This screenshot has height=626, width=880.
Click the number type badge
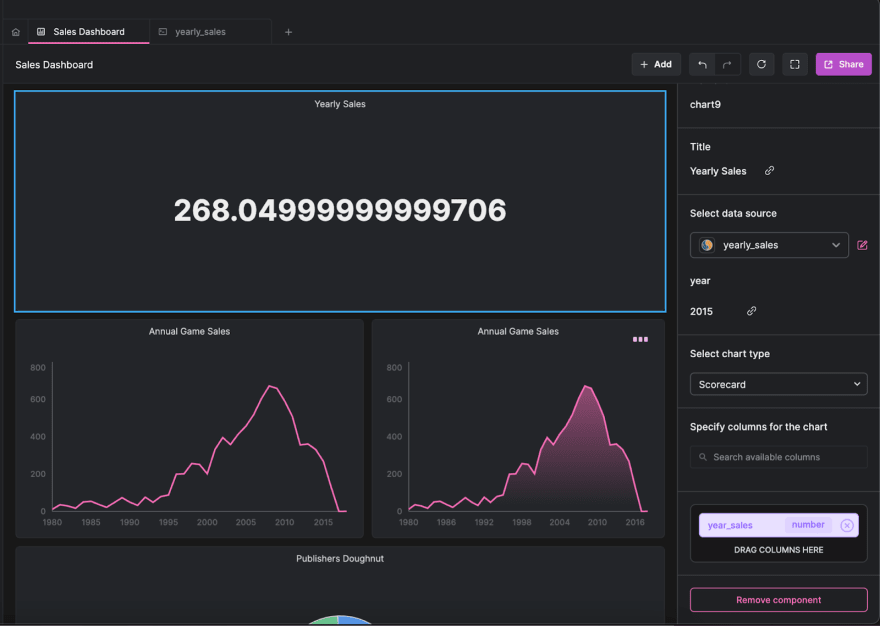(808, 525)
